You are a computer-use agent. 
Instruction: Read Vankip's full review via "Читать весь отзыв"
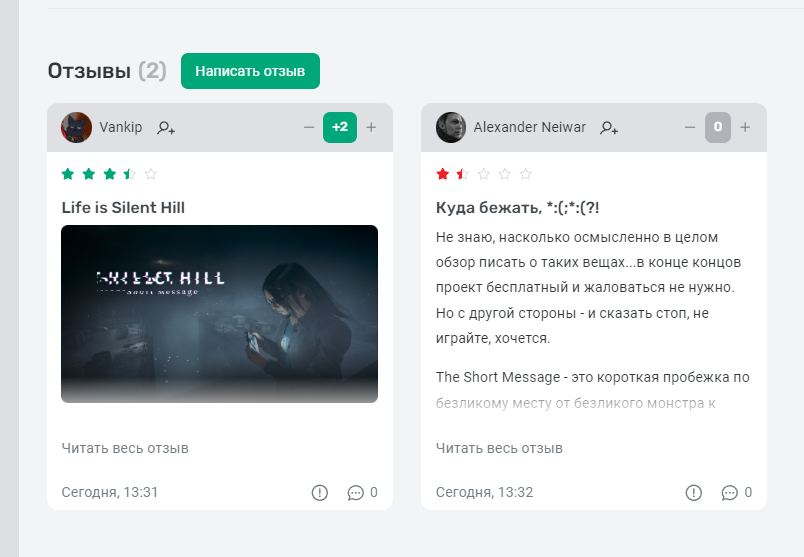point(125,448)
